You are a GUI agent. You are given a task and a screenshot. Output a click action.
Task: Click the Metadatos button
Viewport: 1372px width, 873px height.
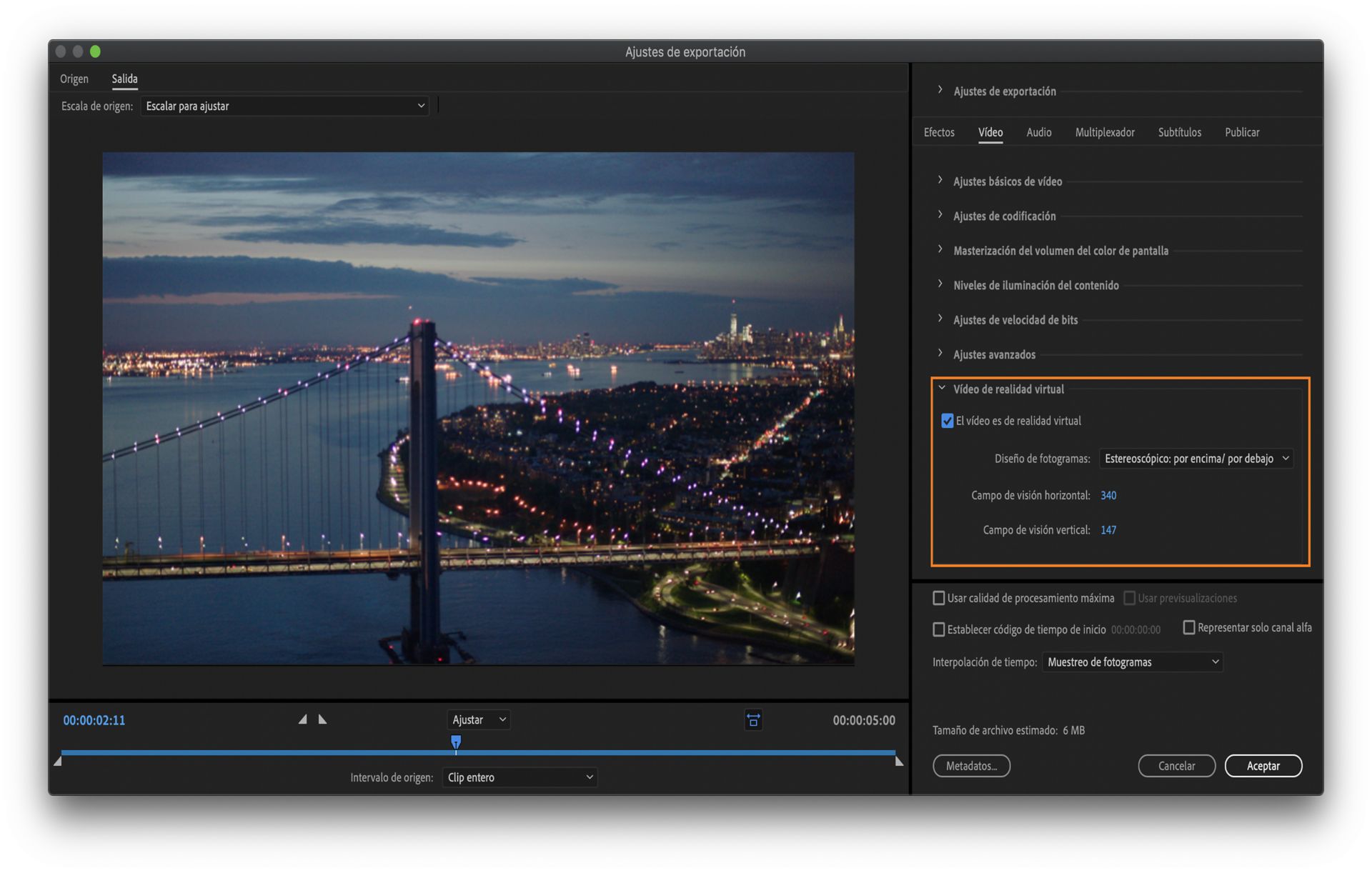pyautogui.click(x=971, y=766)
